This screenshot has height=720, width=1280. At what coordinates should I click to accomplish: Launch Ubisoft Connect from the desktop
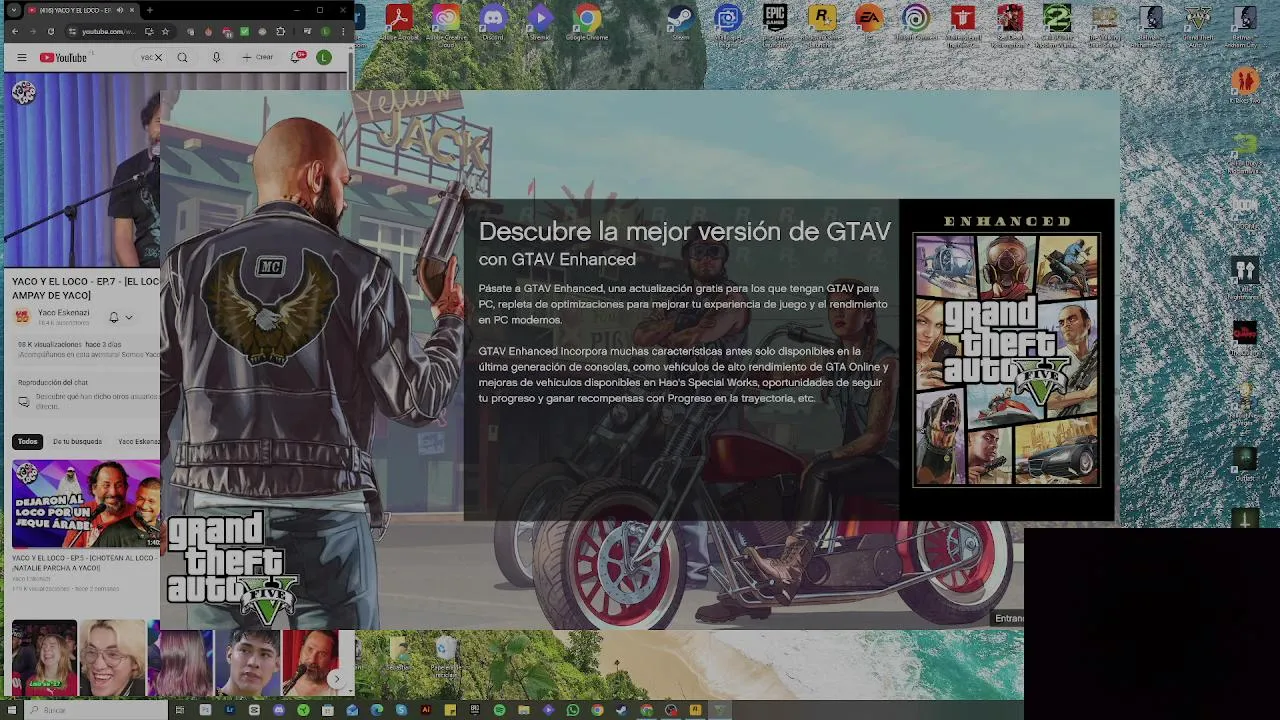pos(916,24)
